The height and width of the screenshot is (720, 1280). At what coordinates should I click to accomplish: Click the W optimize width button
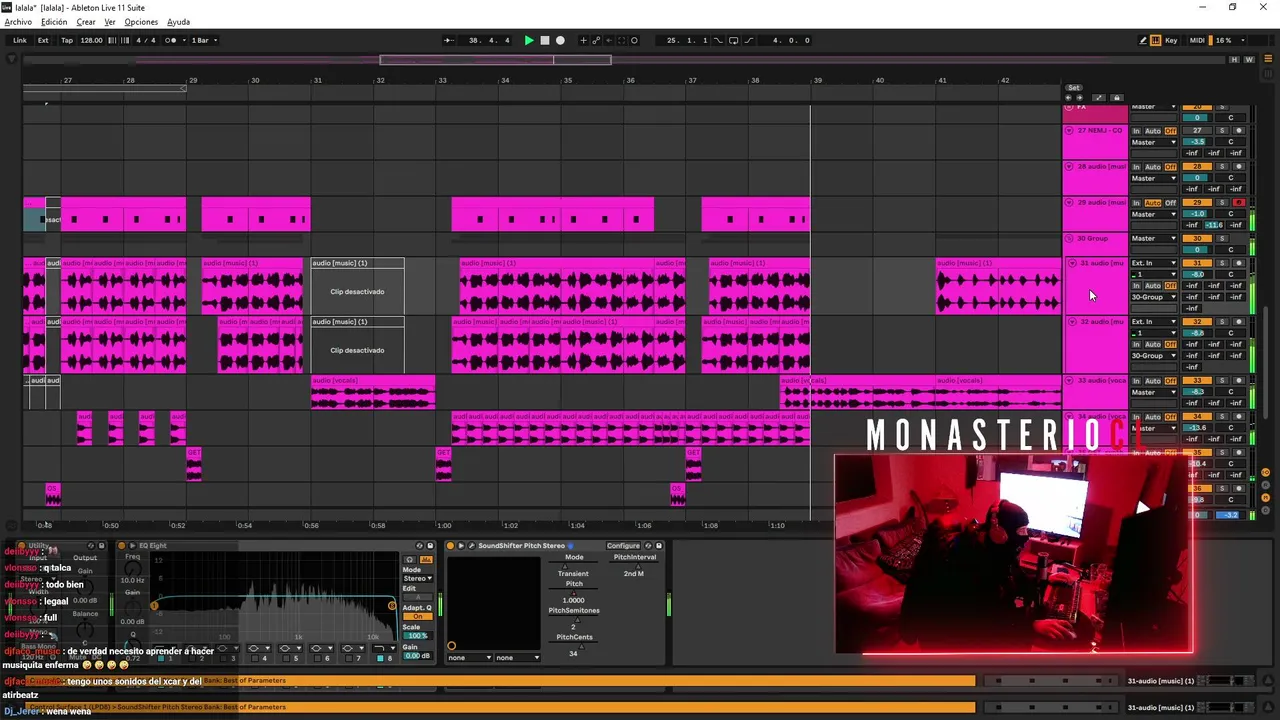tap(1249, 60)
